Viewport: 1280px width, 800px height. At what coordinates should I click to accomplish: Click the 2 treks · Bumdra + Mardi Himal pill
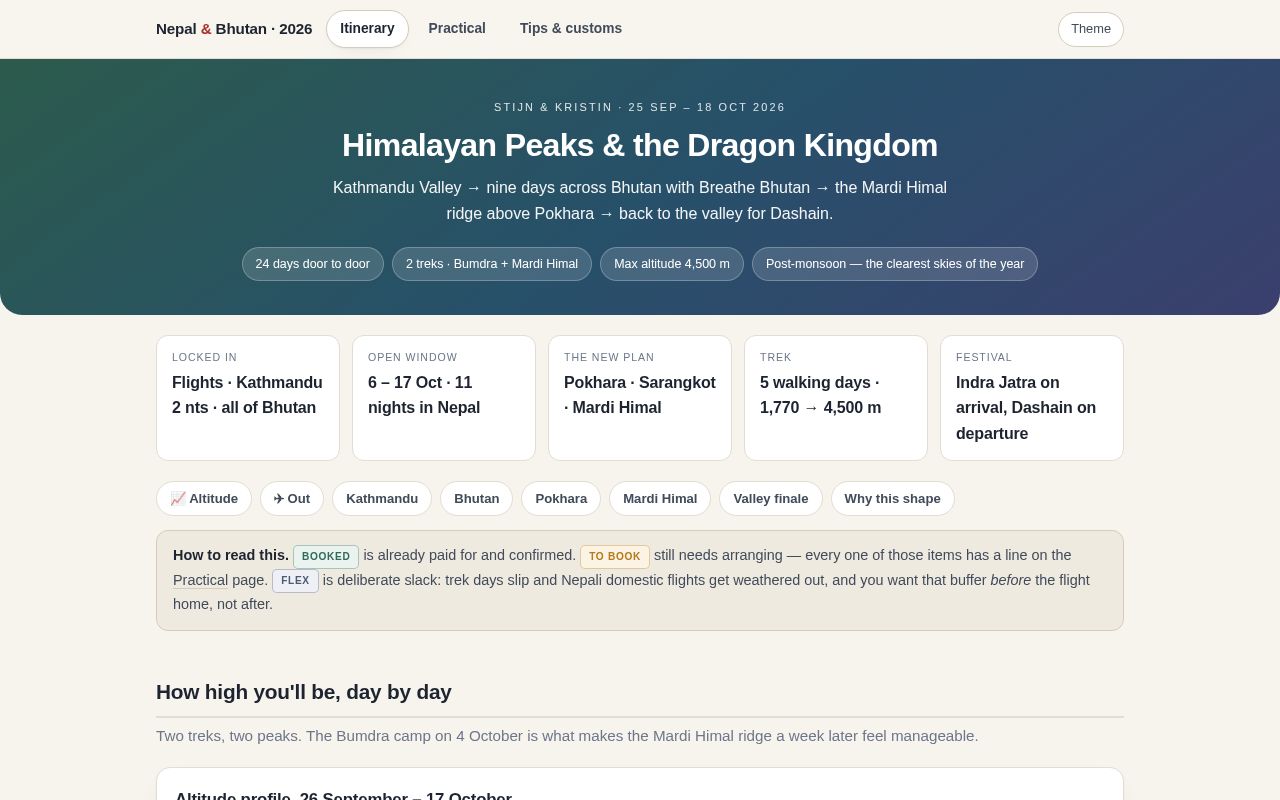click(x=492, y=264)
